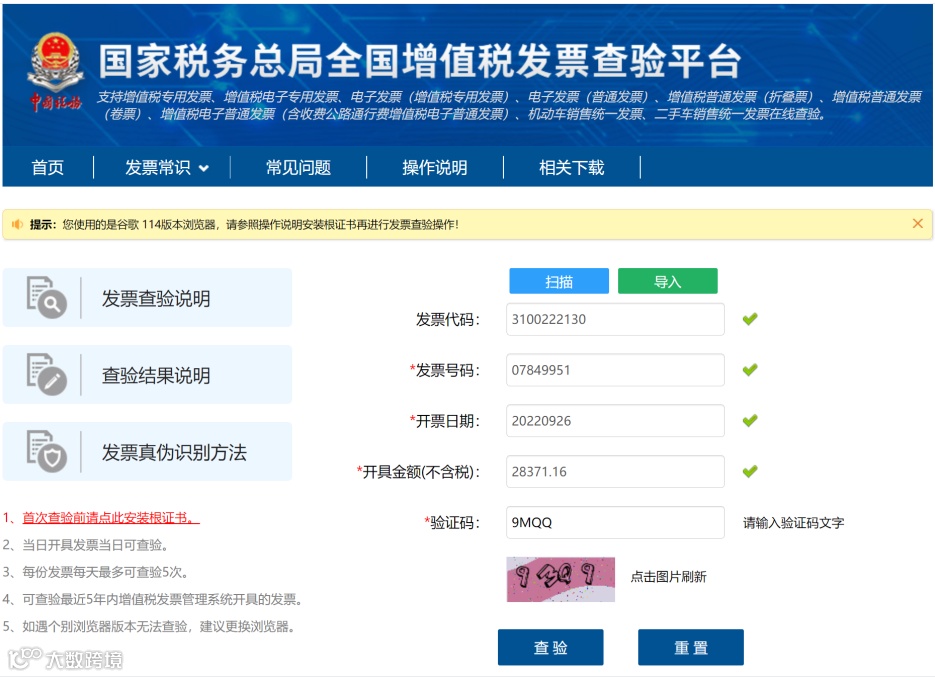Focus the 开具金额(不含税) input field
This screenshot has height=677, width=935.
(x=615, y=471)
